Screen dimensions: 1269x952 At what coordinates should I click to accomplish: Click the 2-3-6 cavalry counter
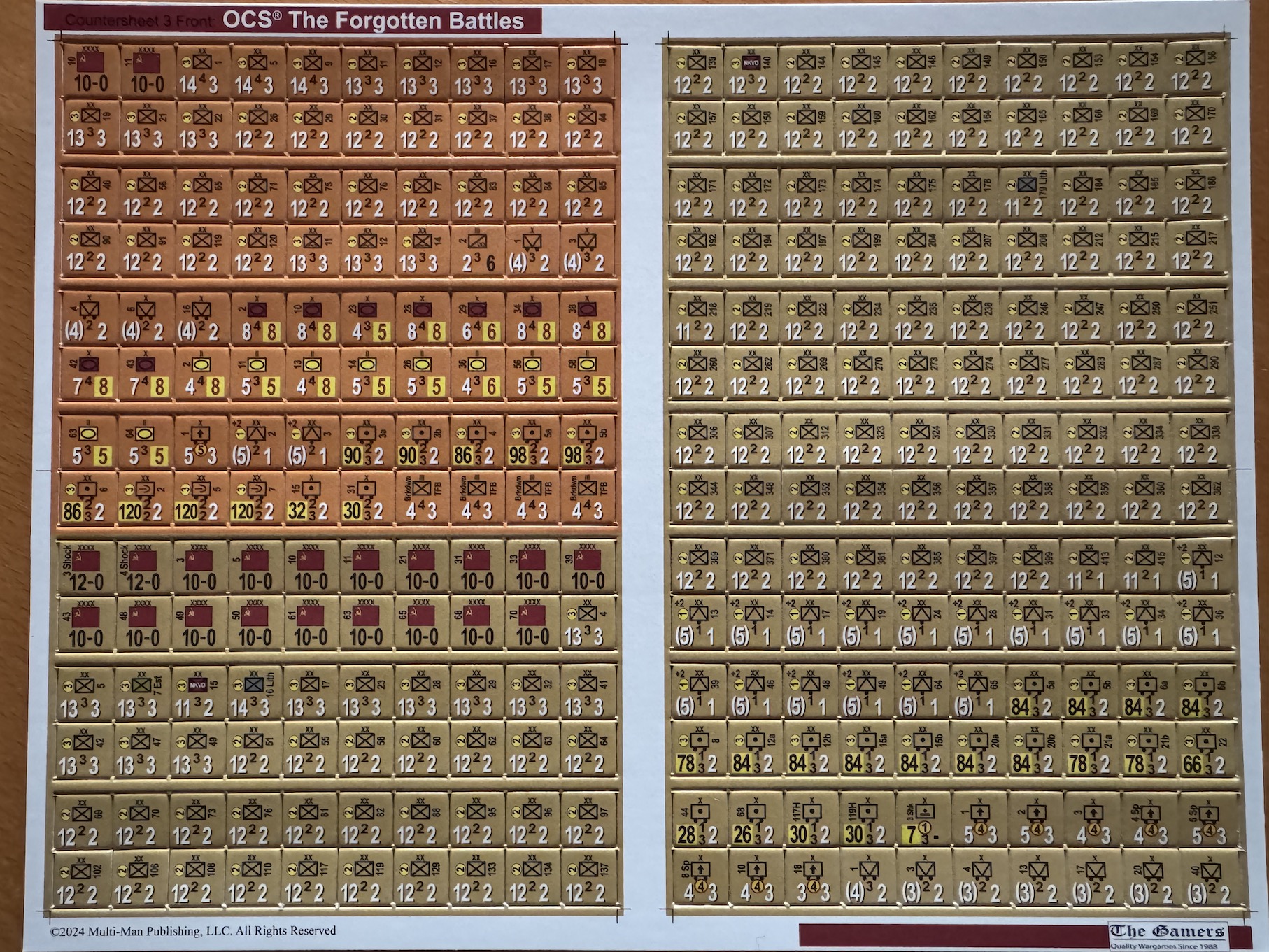(478, 250)
